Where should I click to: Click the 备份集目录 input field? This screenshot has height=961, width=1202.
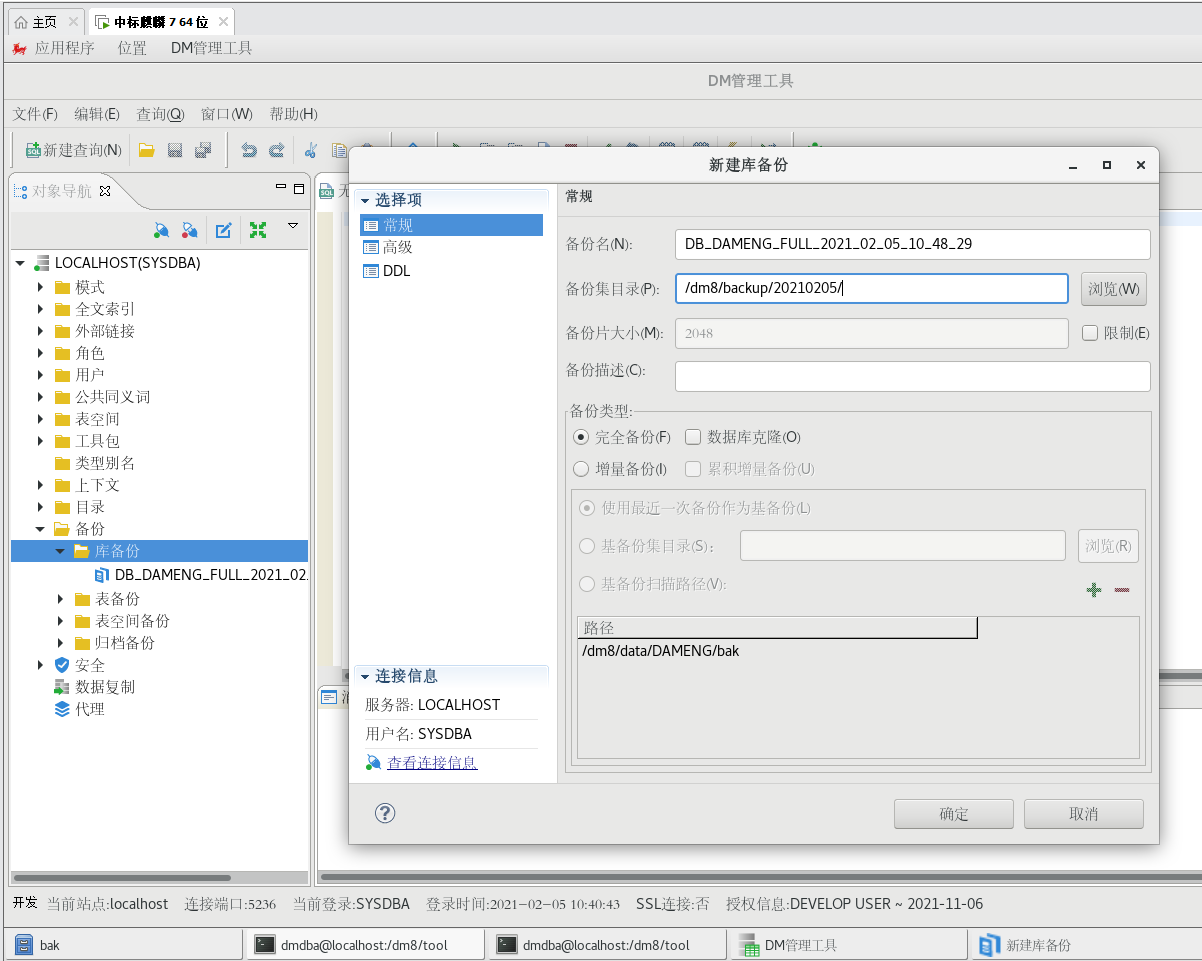872,288
